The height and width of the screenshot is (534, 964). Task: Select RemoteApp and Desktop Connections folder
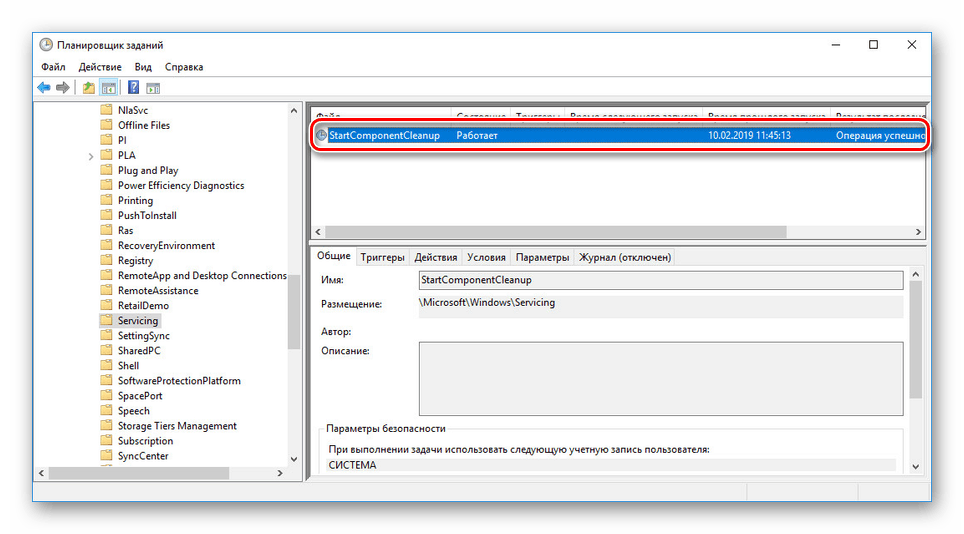[x=202, y=276]
